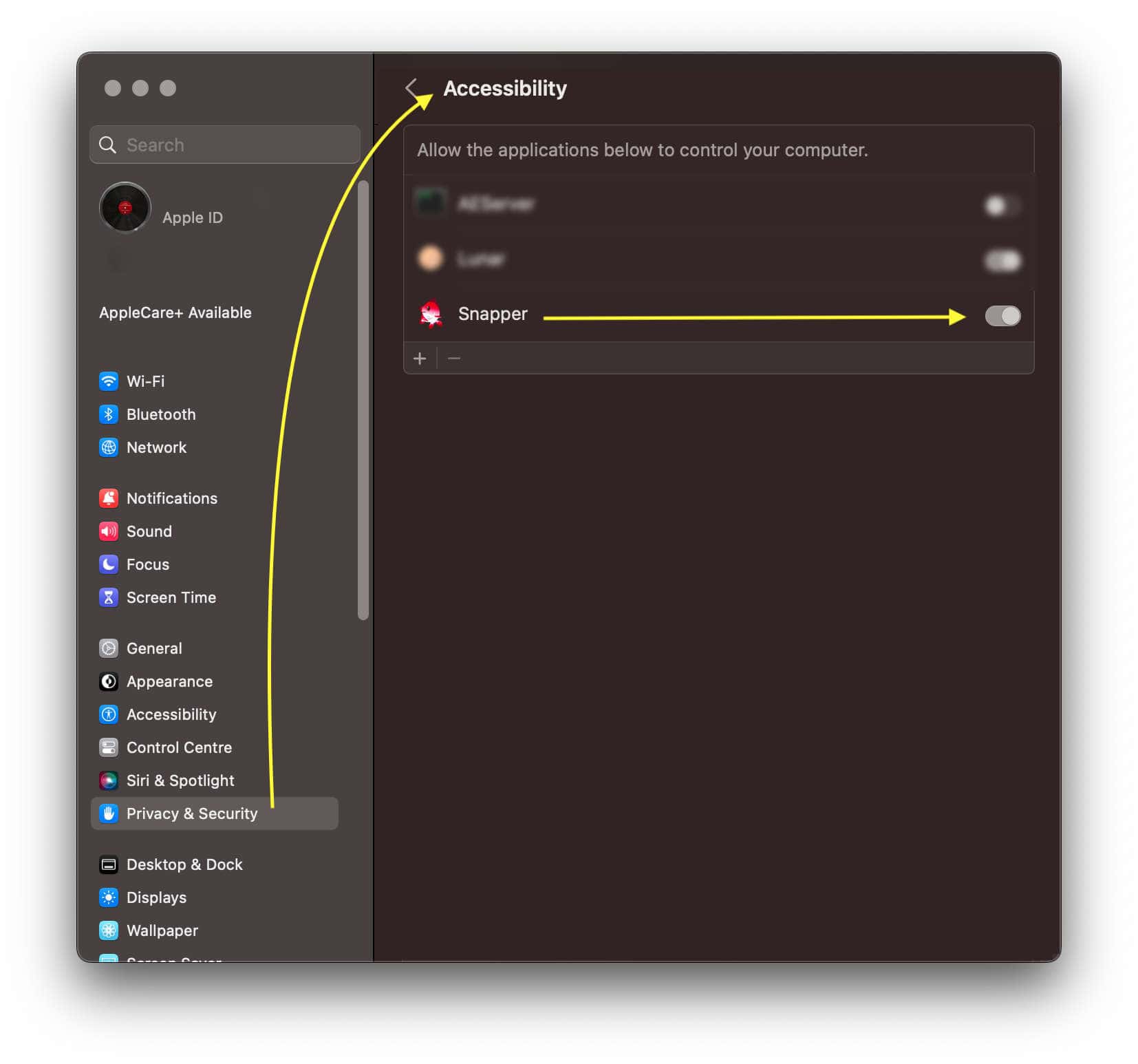
Task: Toggle the second blurred app's switch
Action: pyautogui.click(x=1002, y=260)
